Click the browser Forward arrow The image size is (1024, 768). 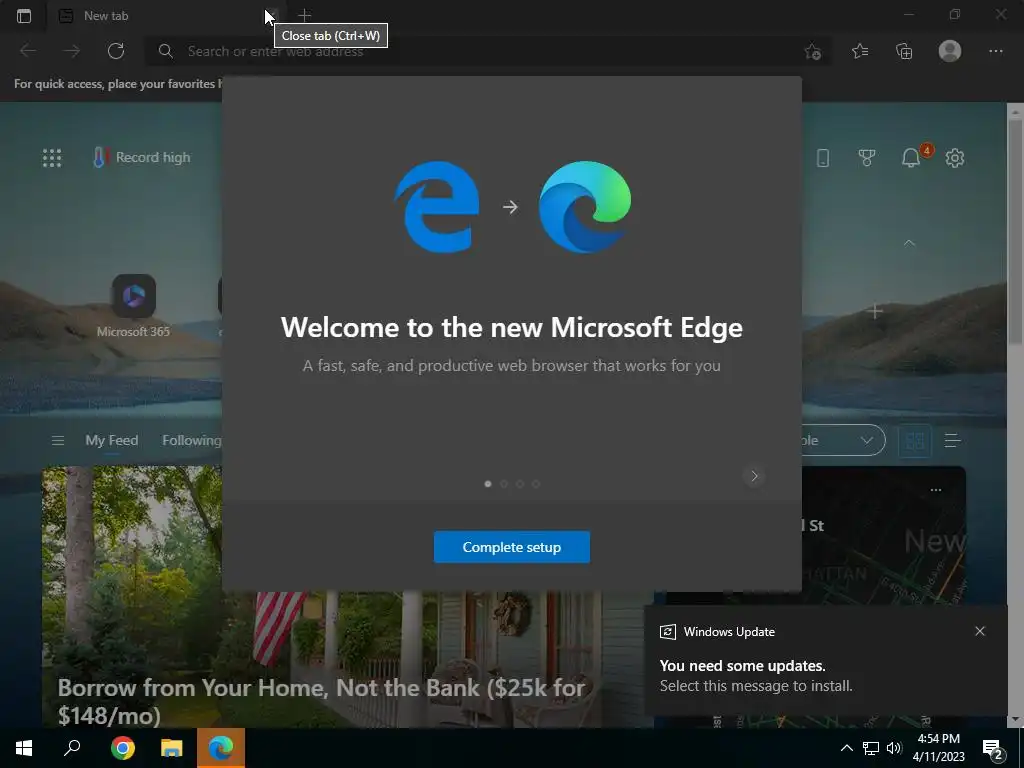point(72,51)
